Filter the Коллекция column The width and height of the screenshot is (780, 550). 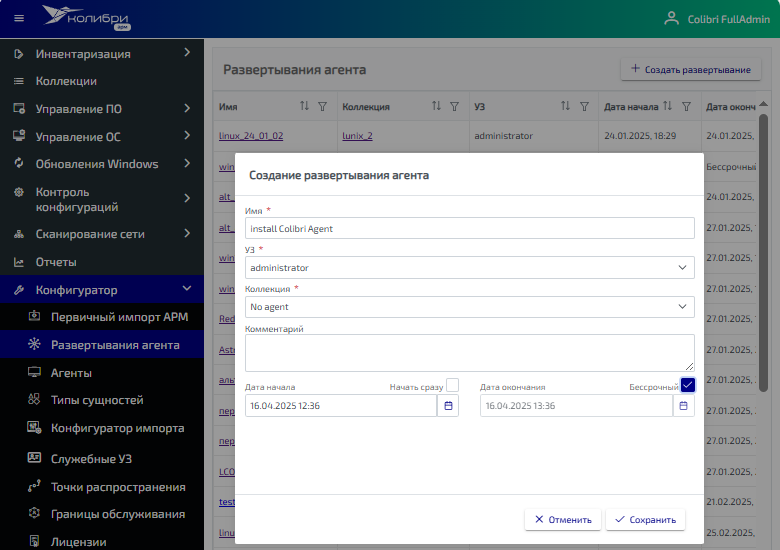(454, 106)
